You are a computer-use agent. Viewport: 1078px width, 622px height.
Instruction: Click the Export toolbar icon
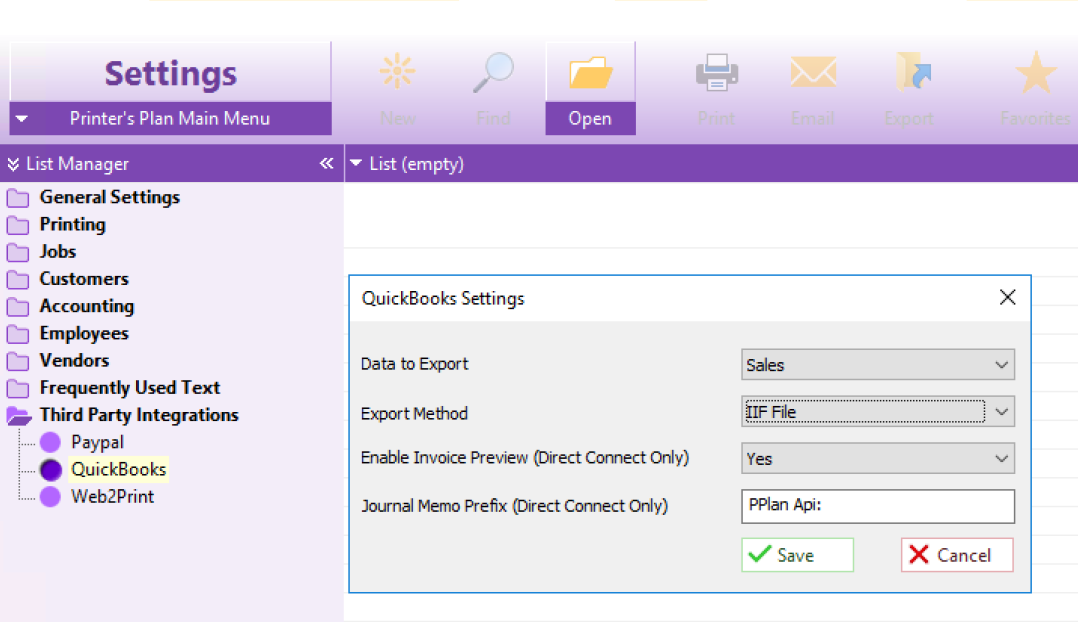(914, 72)
